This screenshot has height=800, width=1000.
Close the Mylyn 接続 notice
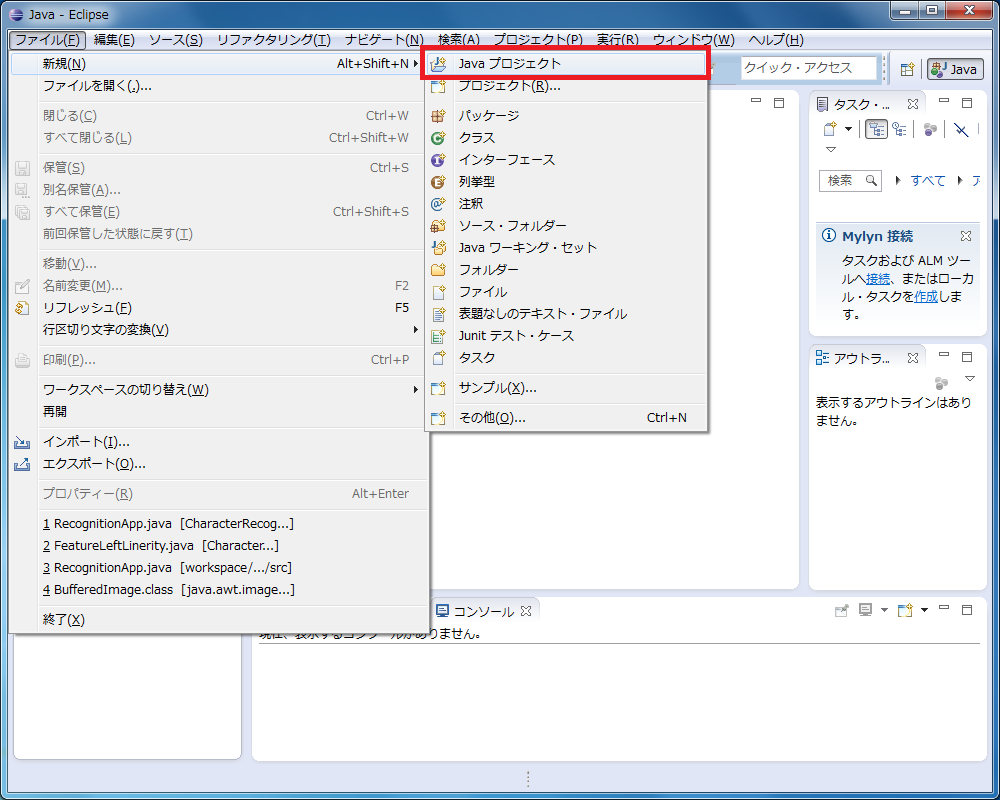tap(966, 236)
